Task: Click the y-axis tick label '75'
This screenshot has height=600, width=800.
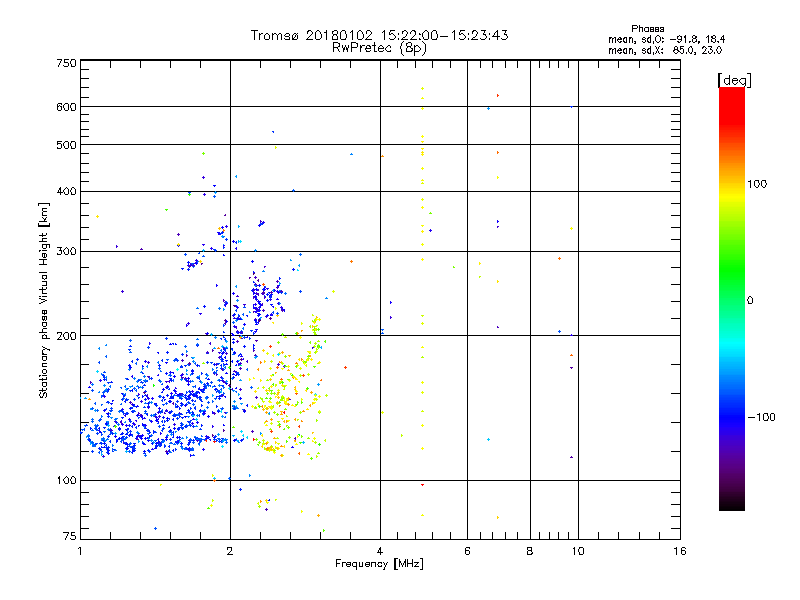Action: click(70, 536)
